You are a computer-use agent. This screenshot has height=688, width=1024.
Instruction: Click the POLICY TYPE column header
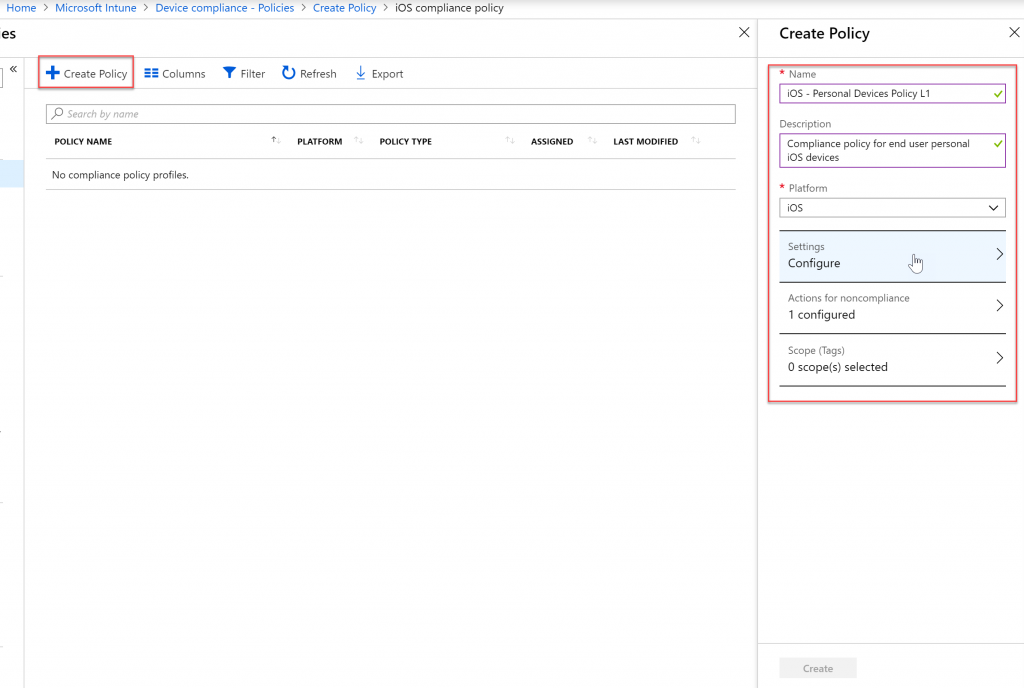pos(406,141)
